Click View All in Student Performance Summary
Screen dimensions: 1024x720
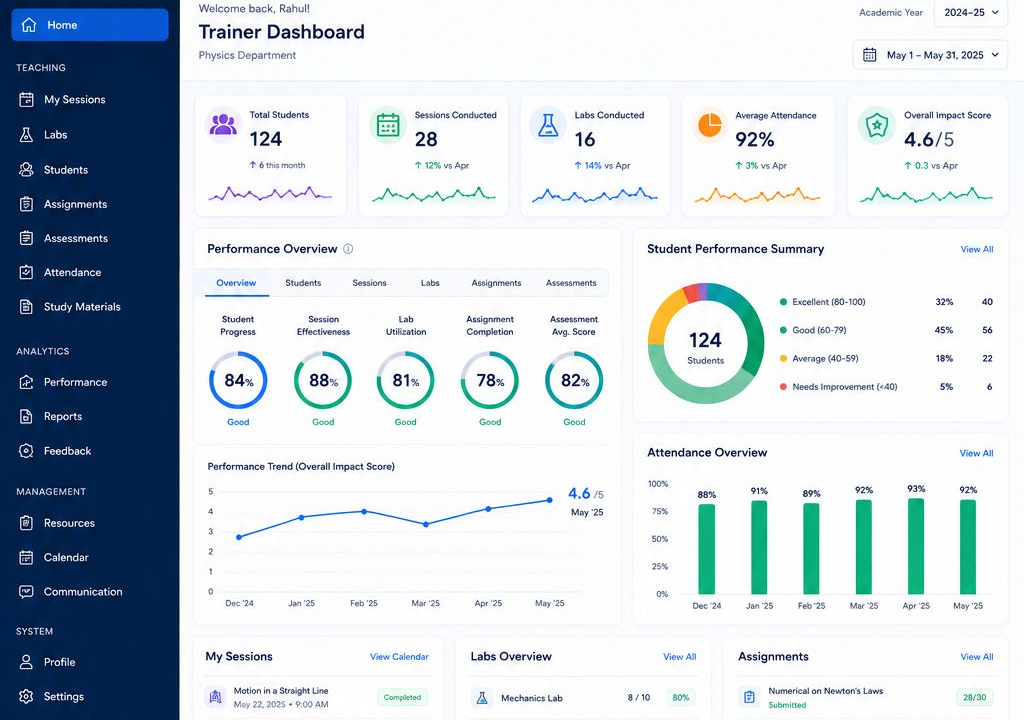point(977,249)
